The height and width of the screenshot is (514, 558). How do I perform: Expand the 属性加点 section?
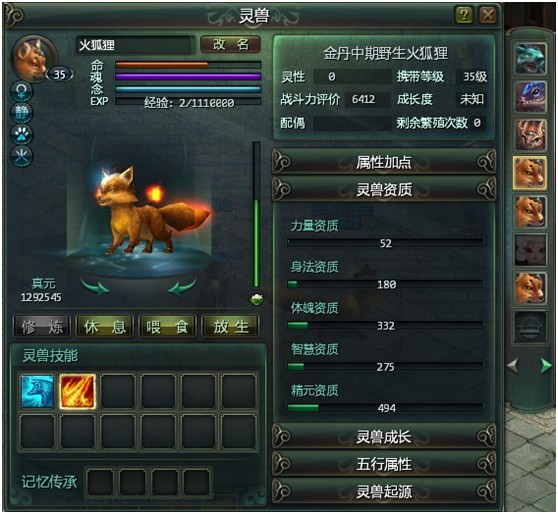384,162
